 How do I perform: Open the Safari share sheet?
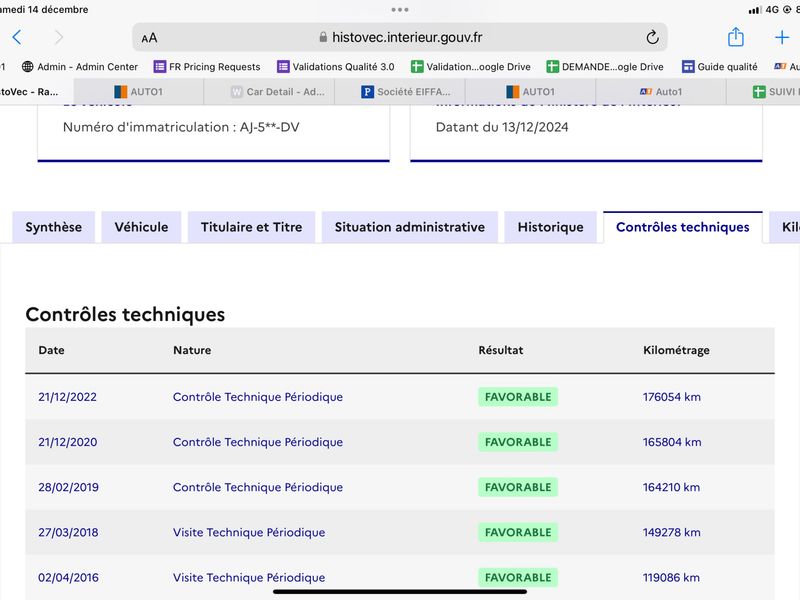(735, 37)
